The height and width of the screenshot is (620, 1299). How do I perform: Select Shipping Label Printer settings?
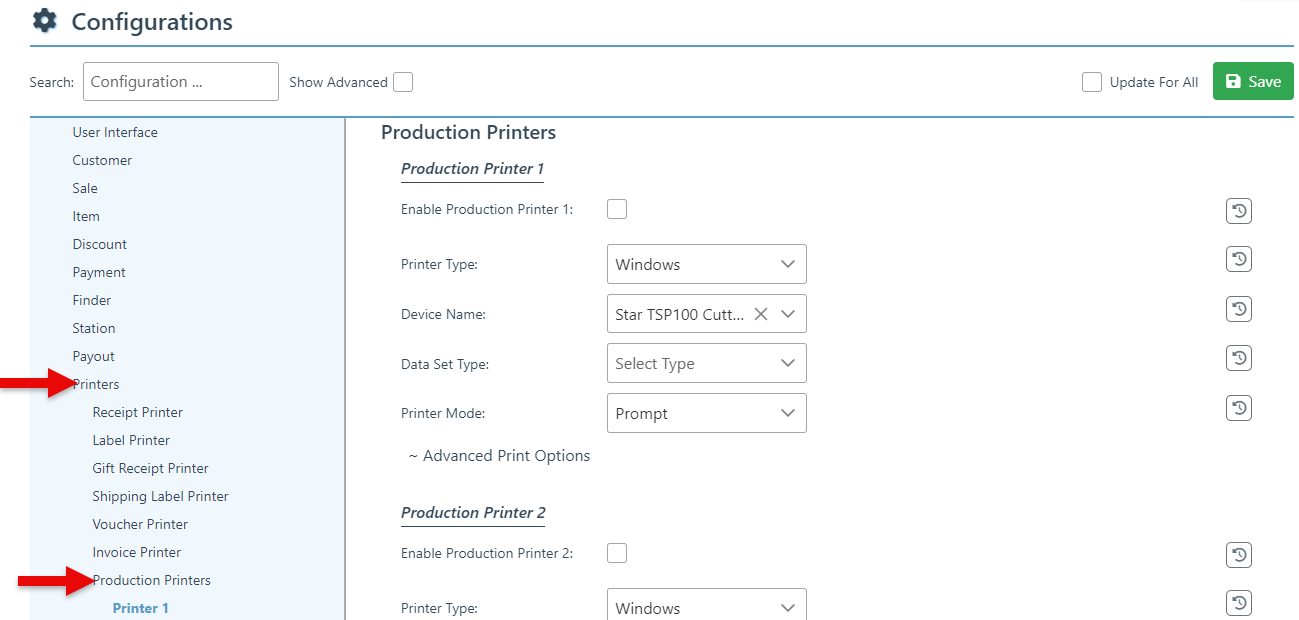point(160,496)
